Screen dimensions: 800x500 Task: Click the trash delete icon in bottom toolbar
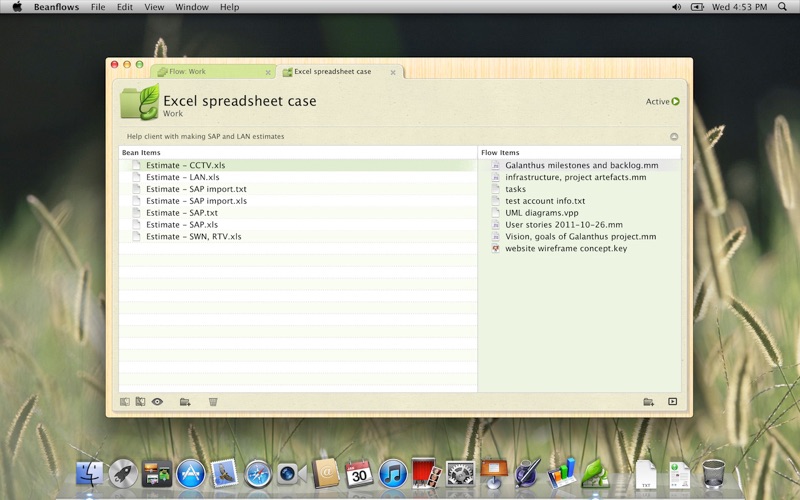tap(213, 402)
